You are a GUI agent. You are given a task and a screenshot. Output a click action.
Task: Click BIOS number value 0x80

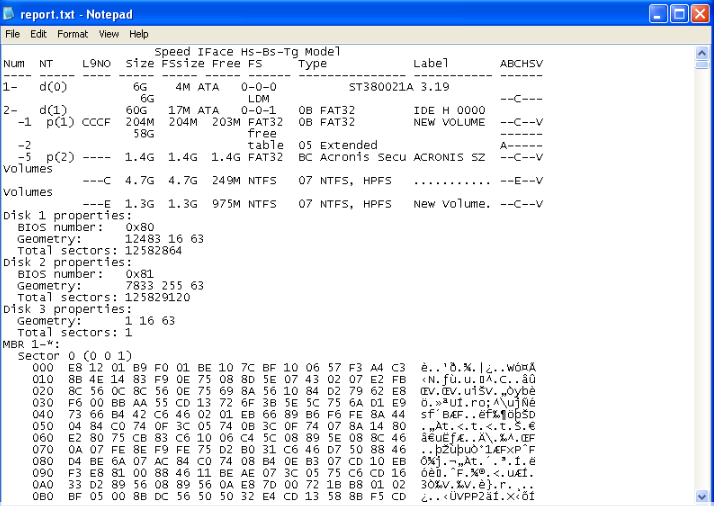140,227
